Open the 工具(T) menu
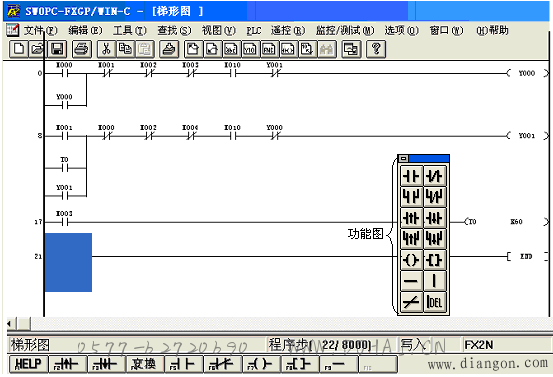 (x=129, y=31)
